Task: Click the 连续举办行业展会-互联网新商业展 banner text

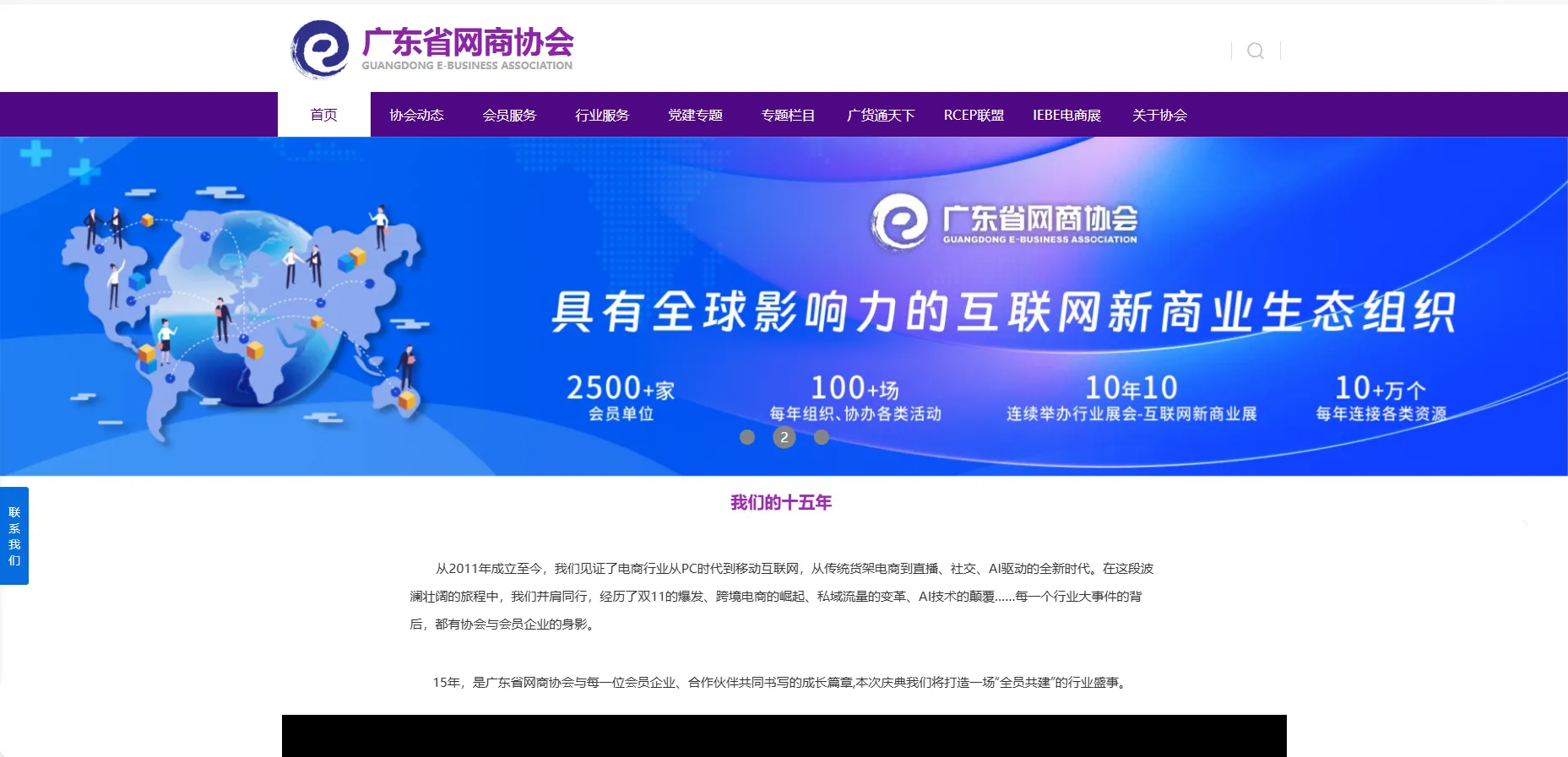Action: [x=1131, y=414]
